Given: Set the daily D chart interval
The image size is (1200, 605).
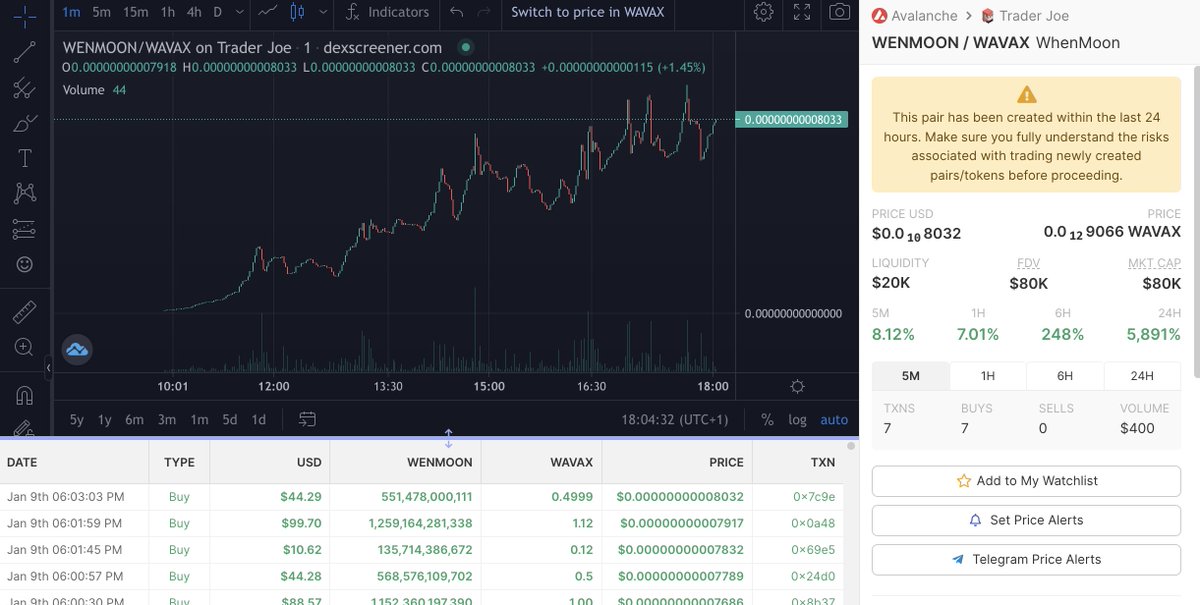Looking at the screenshot, I should [x=217, y=12].
